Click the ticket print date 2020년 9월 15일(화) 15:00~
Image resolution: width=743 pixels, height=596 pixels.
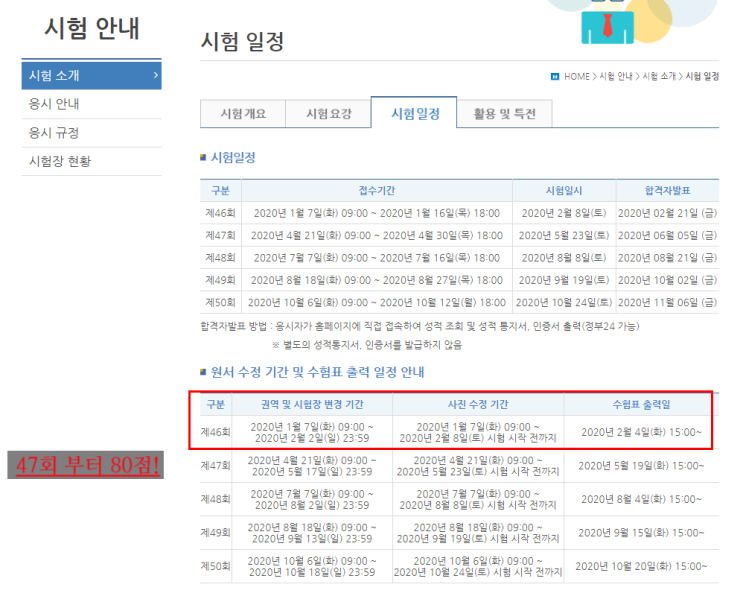pos(641,533)
